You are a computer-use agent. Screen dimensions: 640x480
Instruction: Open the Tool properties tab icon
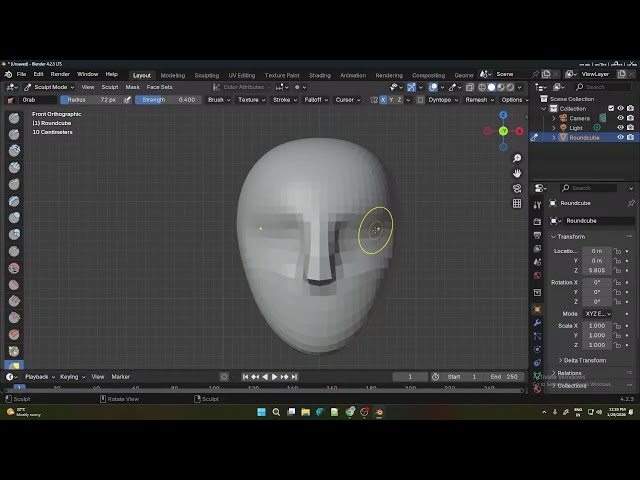click(x=537, y=205)
